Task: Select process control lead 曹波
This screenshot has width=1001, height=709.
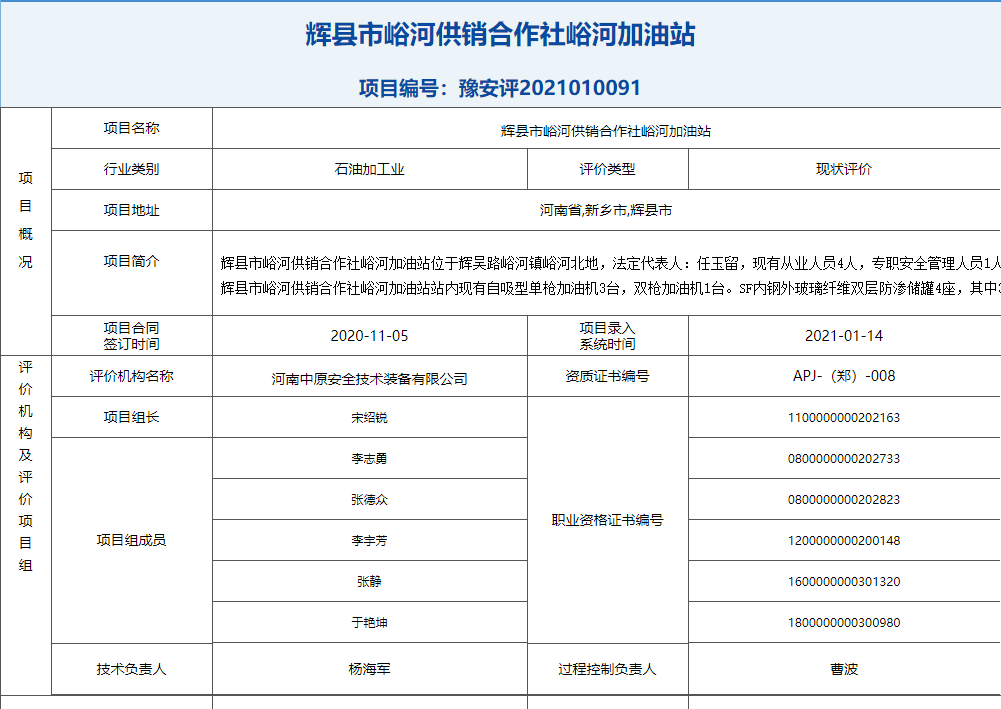Action: 844,669
